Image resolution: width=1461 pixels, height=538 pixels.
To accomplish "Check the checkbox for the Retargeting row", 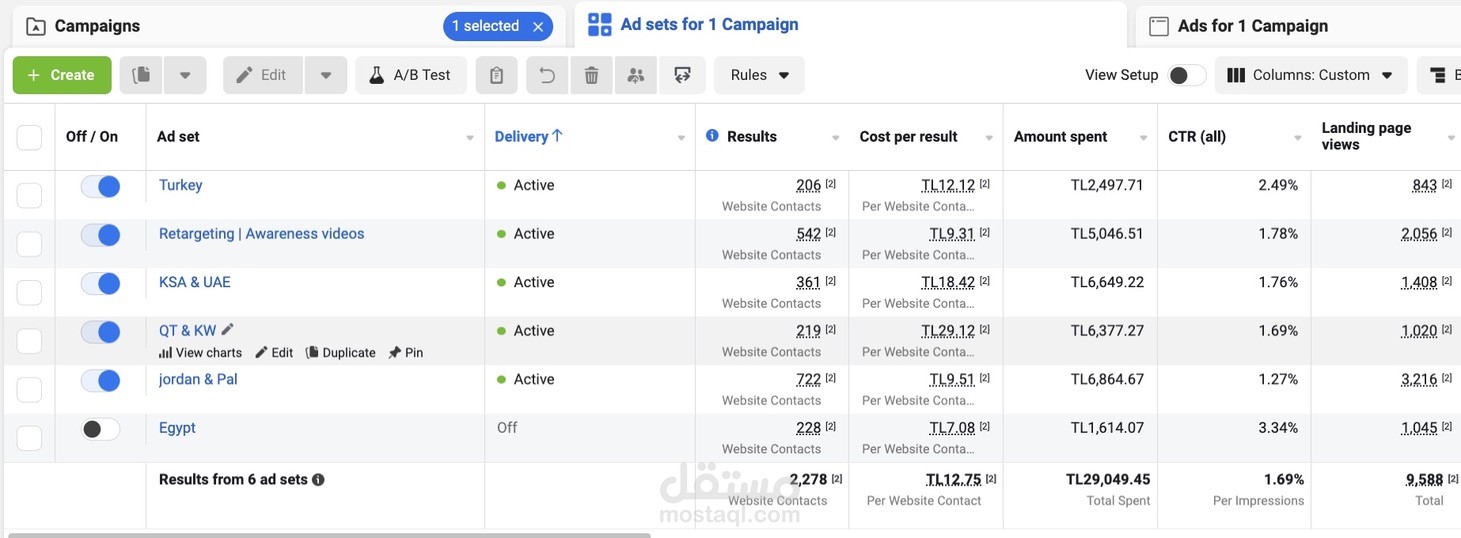I will click(x=29, y=244).
